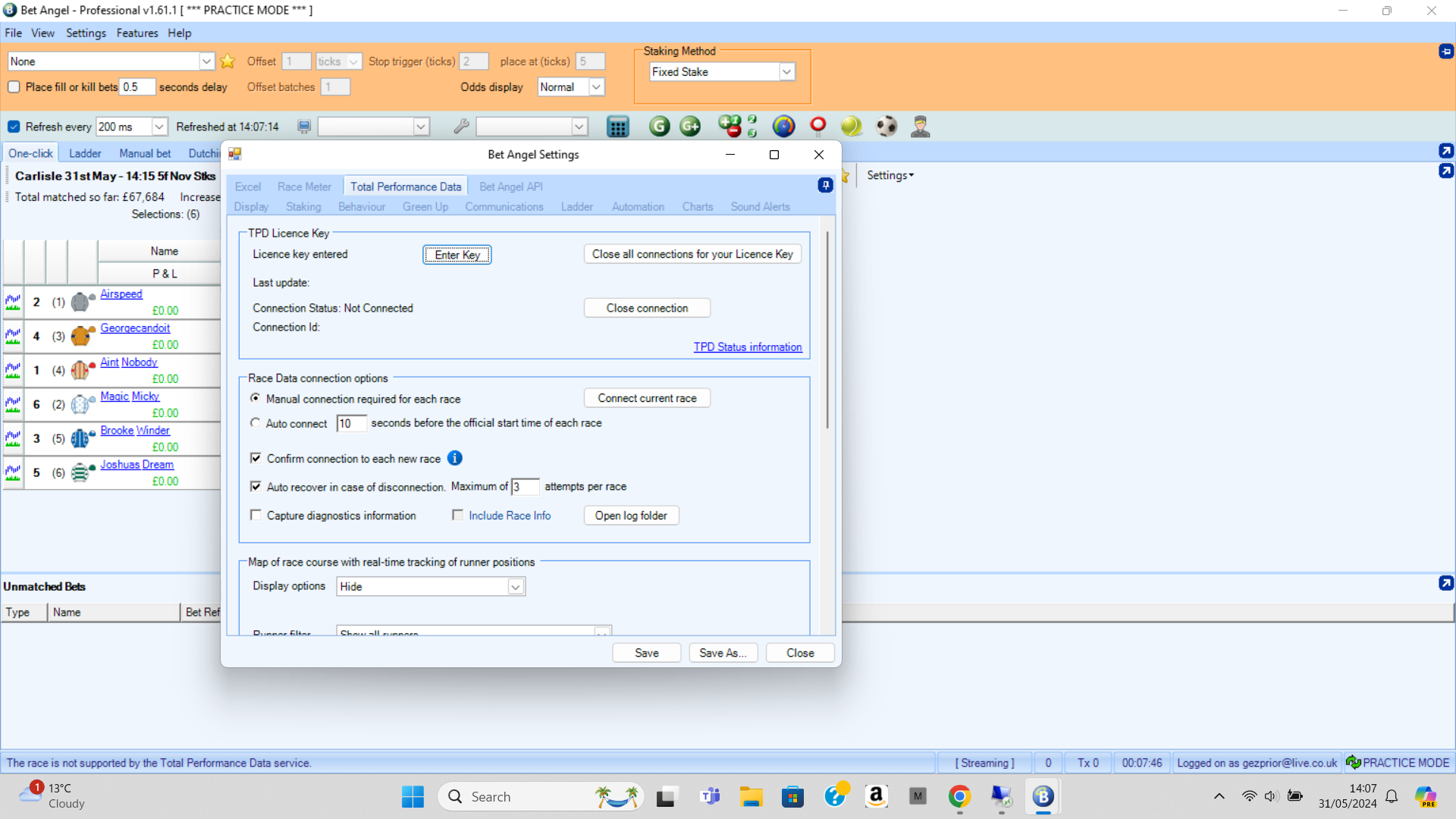Open chart icon for Airspeed row
Screen dimensions: 1456x819
[13, 302]
